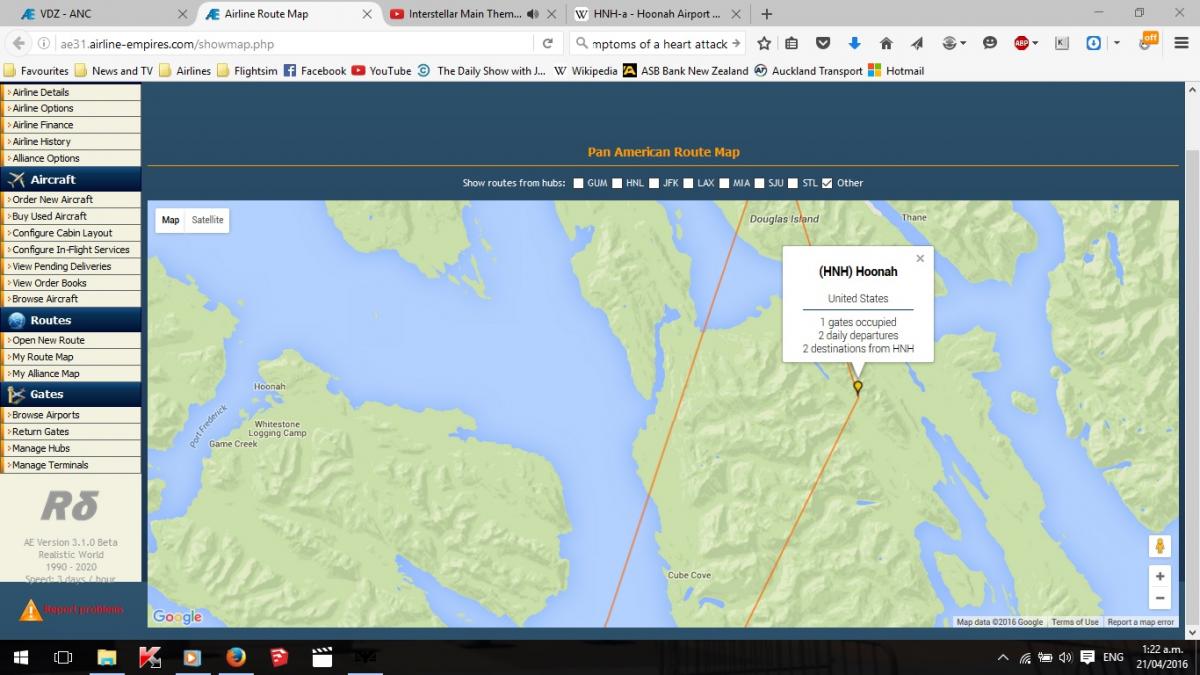This screenshot has width=1200, height=675.
Task: Zoom in on the map
Action: (1160, 576)
